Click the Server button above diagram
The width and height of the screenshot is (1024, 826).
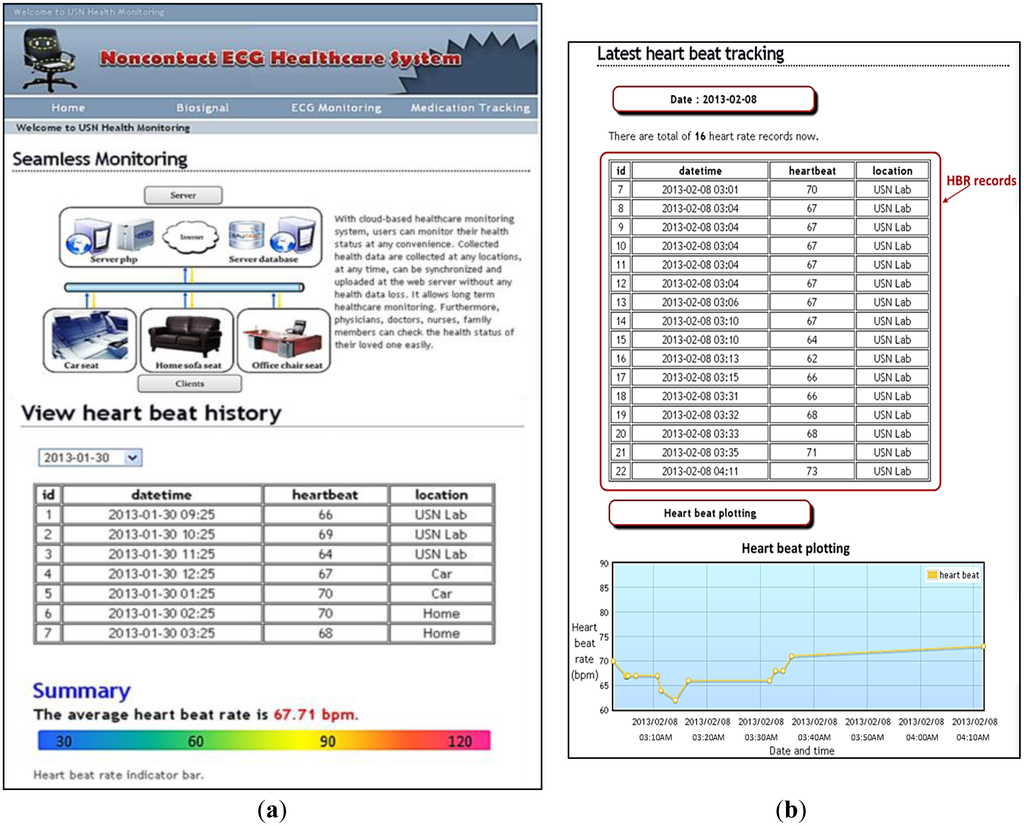184,195
